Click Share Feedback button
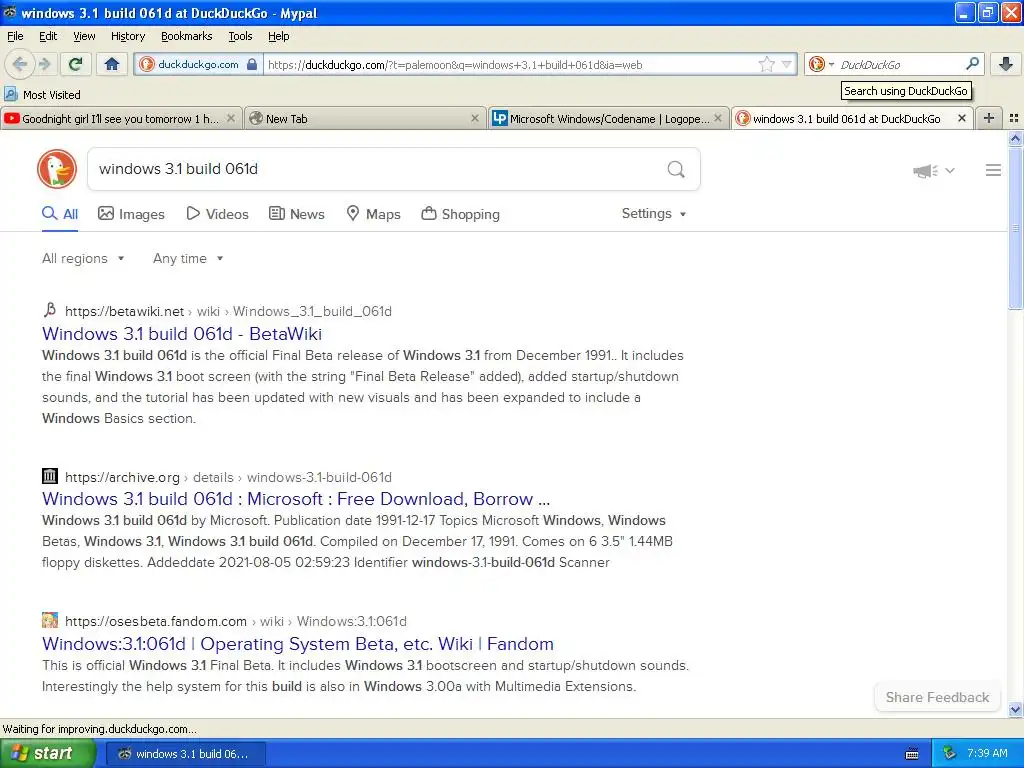The image size is (1024, 768). (x=937, y=697)
